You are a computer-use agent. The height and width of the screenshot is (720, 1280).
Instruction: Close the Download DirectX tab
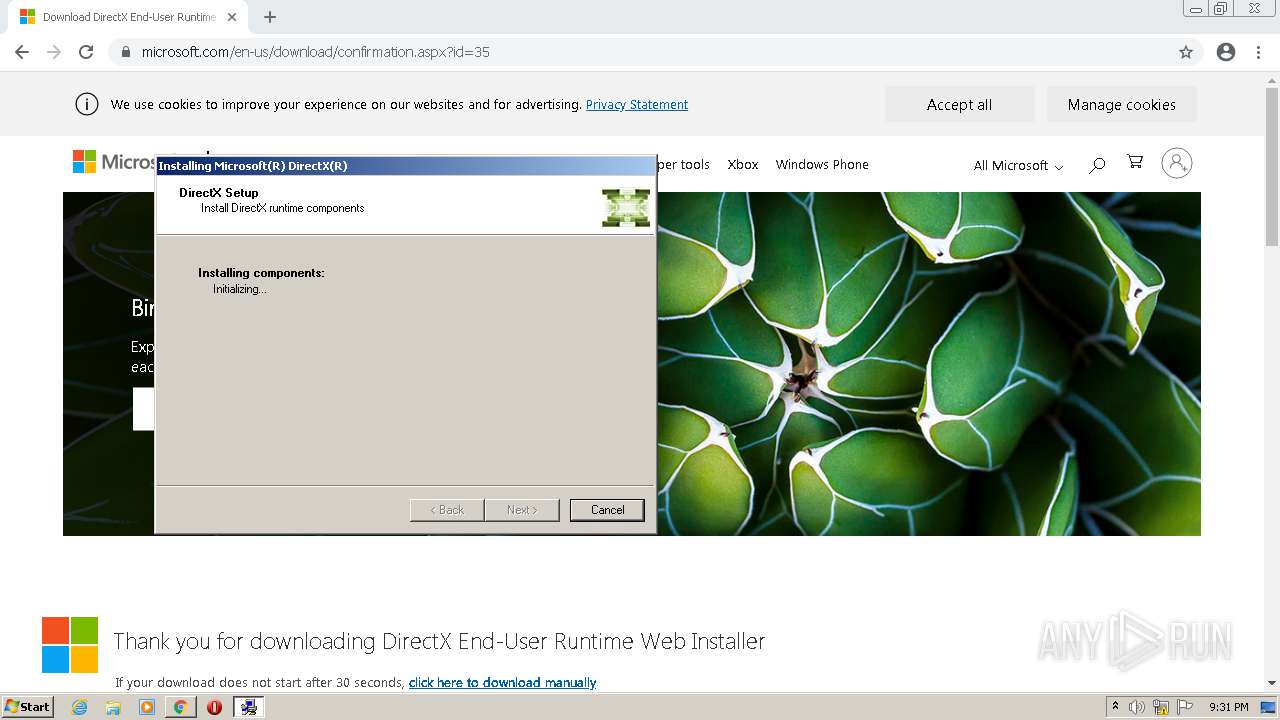pos(232,17)
